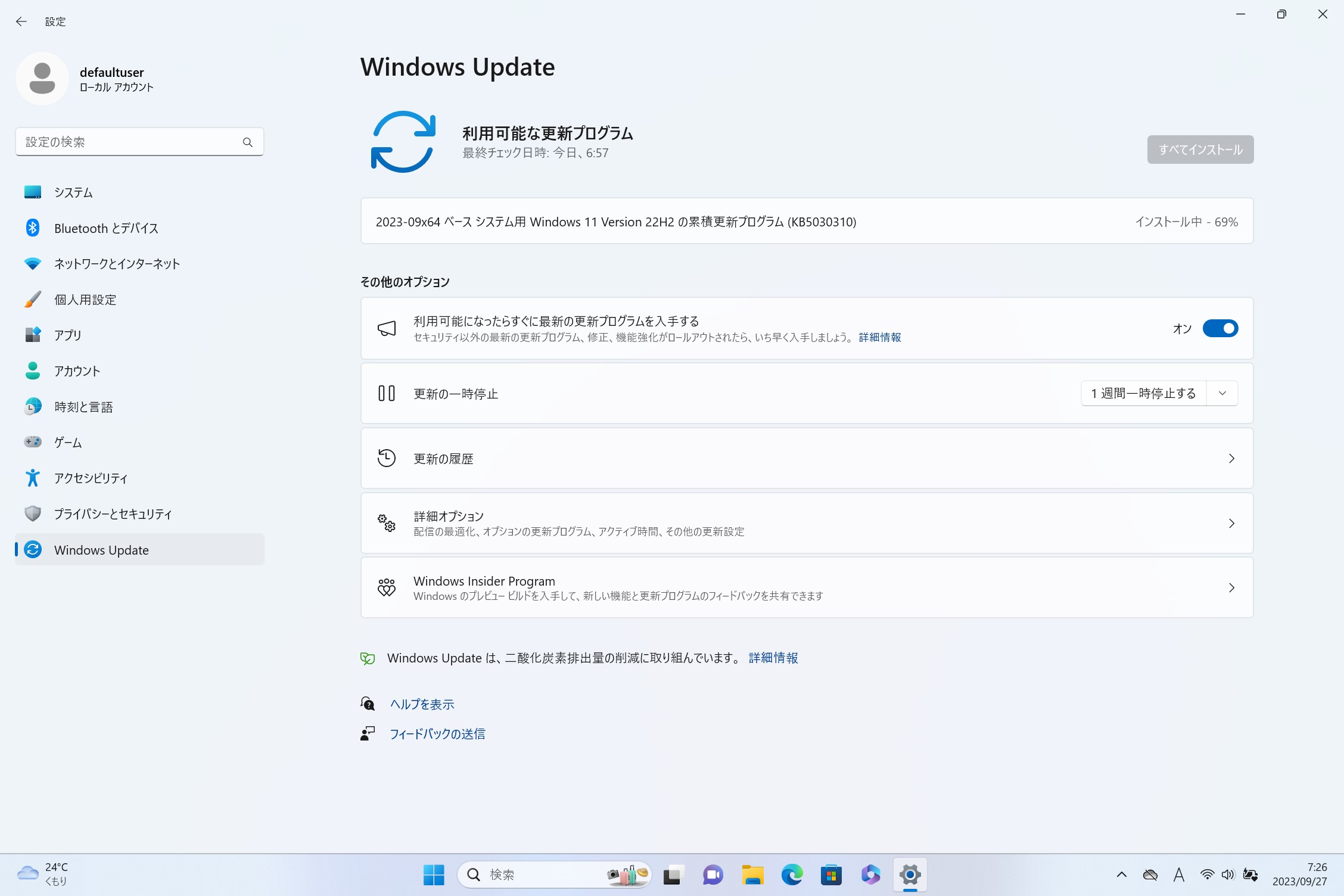Click the network battery tray icon
This screenshot has width=1344, height=896.
(x=1250, y=875)
